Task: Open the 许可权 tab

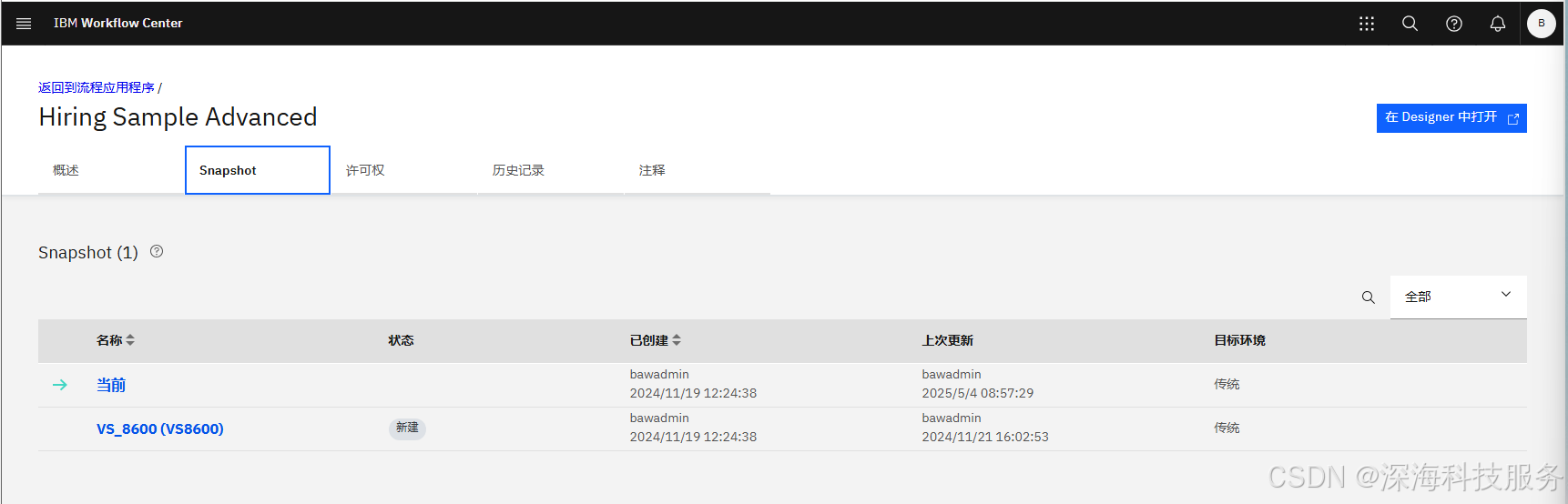Action: (x=404, y=170)
